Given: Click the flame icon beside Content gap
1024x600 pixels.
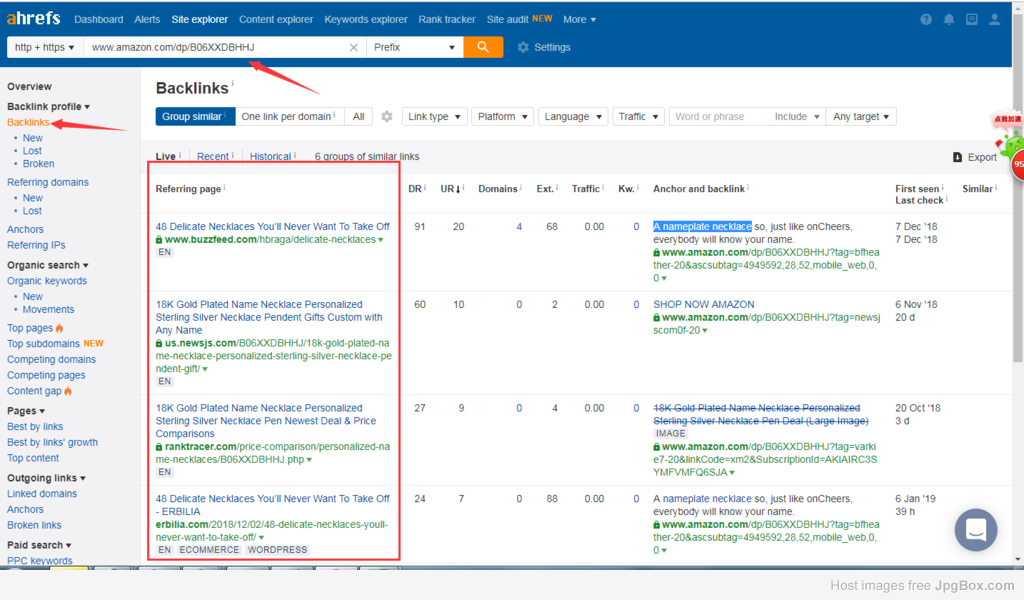Looking at the screenshot, I should pyautogui.click(x=68, y=391).
